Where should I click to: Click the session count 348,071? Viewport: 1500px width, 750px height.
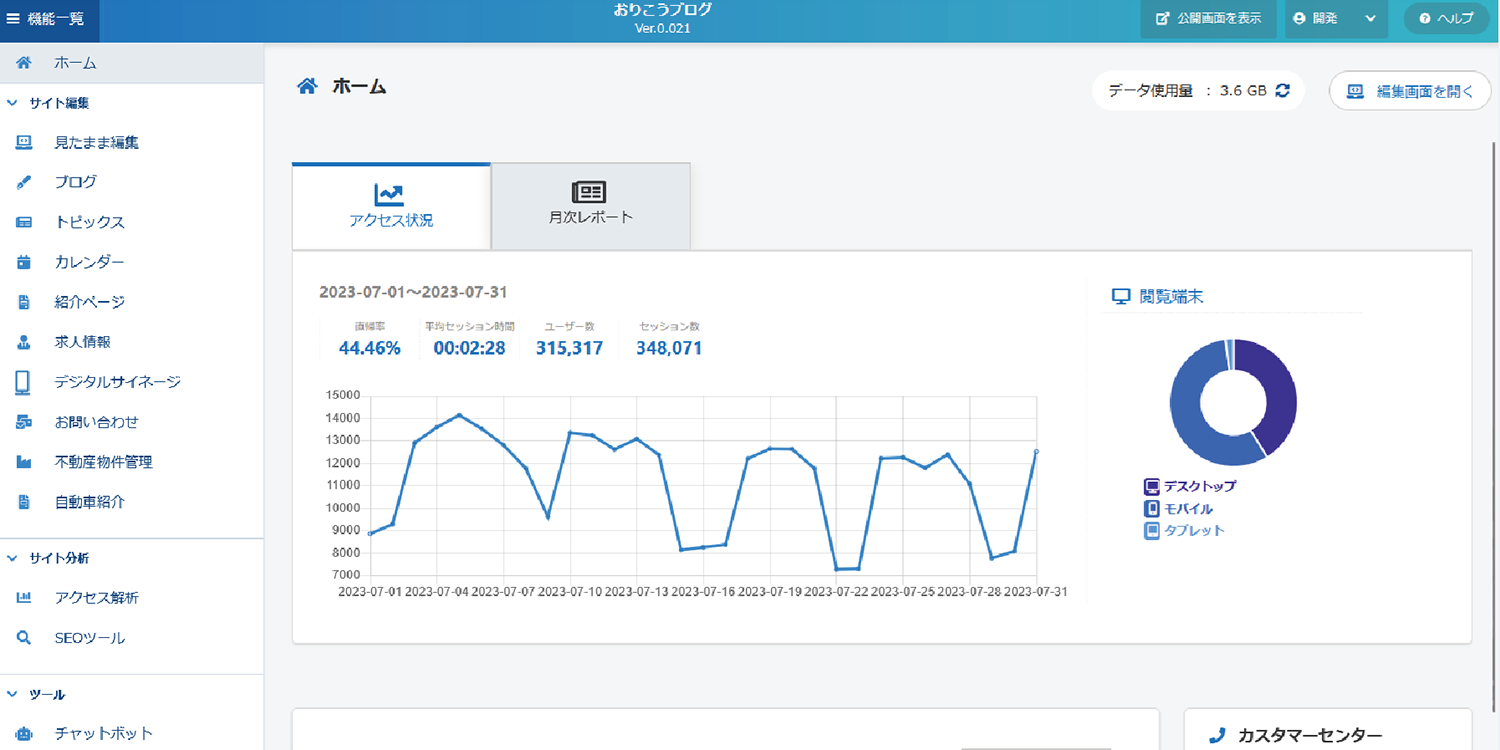point(669,348)
